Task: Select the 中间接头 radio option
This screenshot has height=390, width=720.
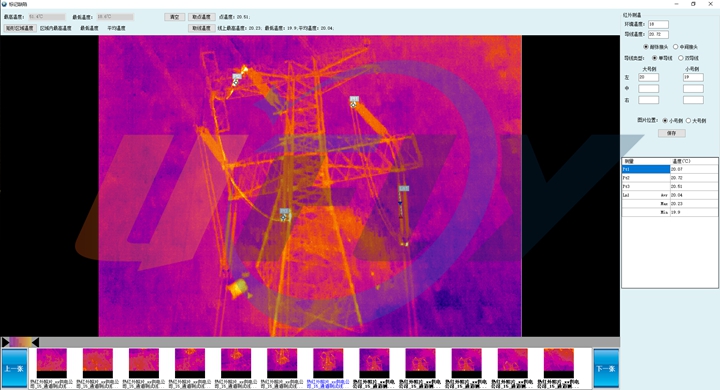Action: click(x=675, y=47)
